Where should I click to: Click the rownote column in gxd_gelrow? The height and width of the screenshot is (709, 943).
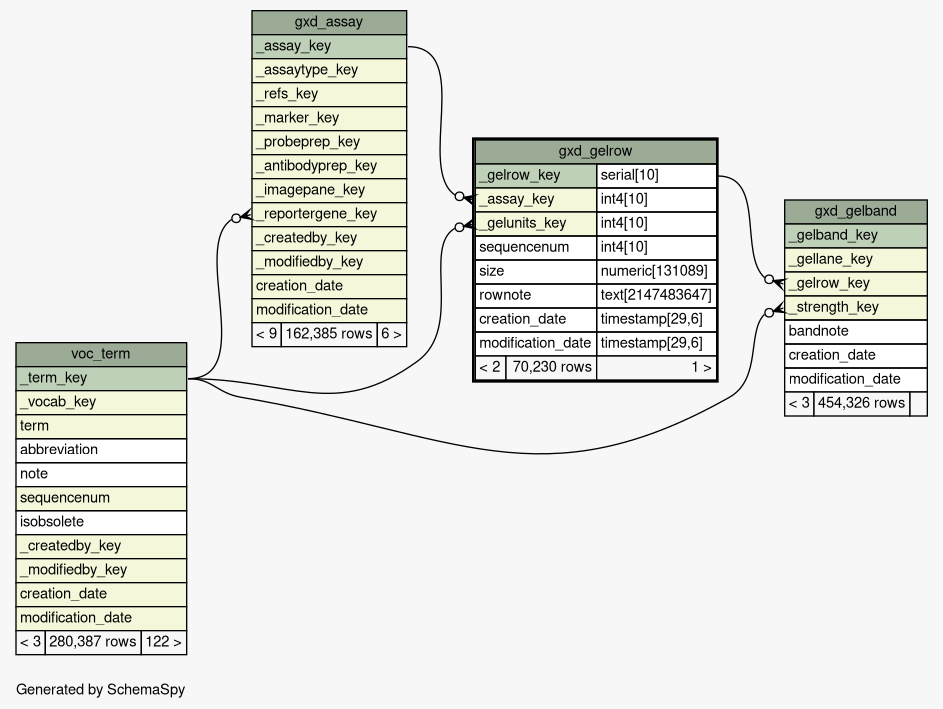coord(535,295)
